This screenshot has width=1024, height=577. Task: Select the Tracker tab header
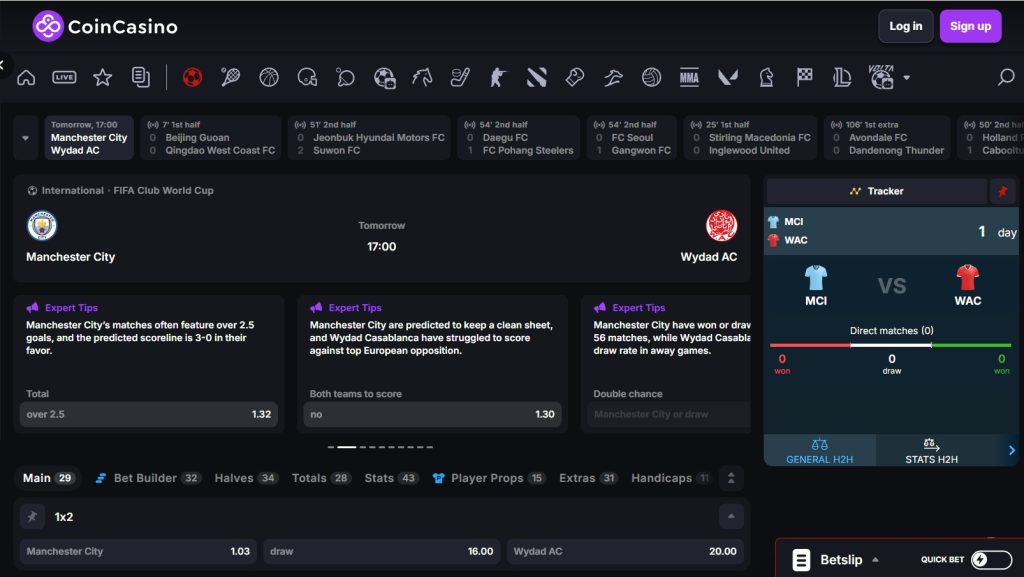pyautogui.click(x=876, y=191)
